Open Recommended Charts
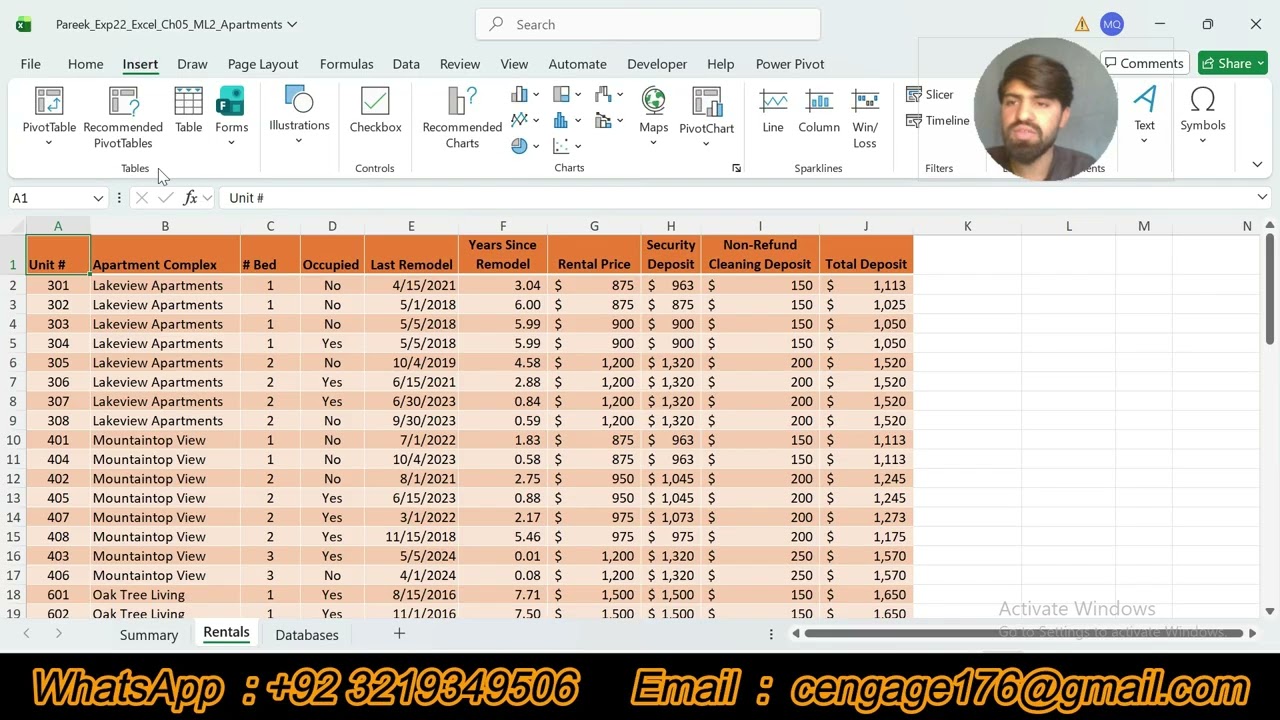Viewport: 1280px width, 720px height. [x=462, y=118]
